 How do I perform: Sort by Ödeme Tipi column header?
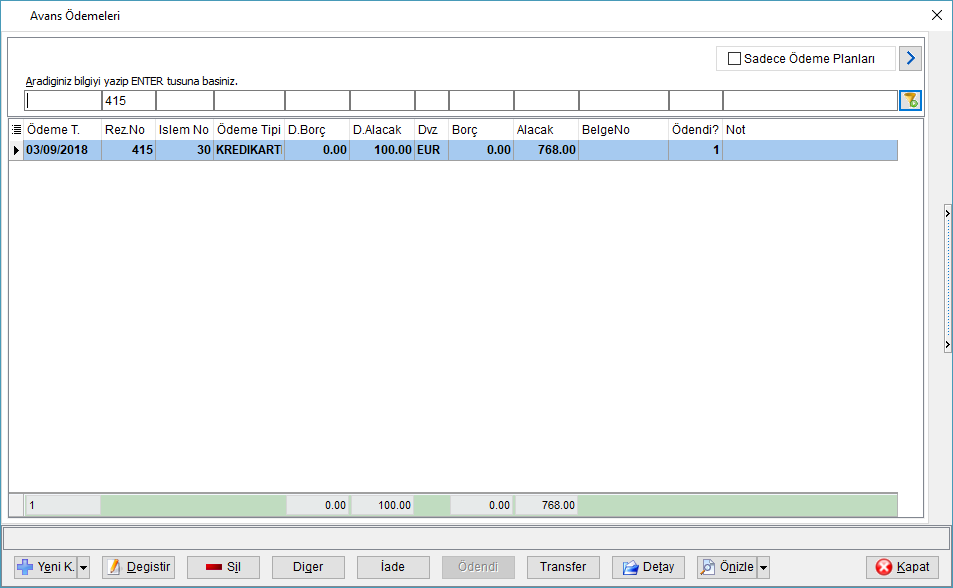pyautogui.click(x=249, y=130)
